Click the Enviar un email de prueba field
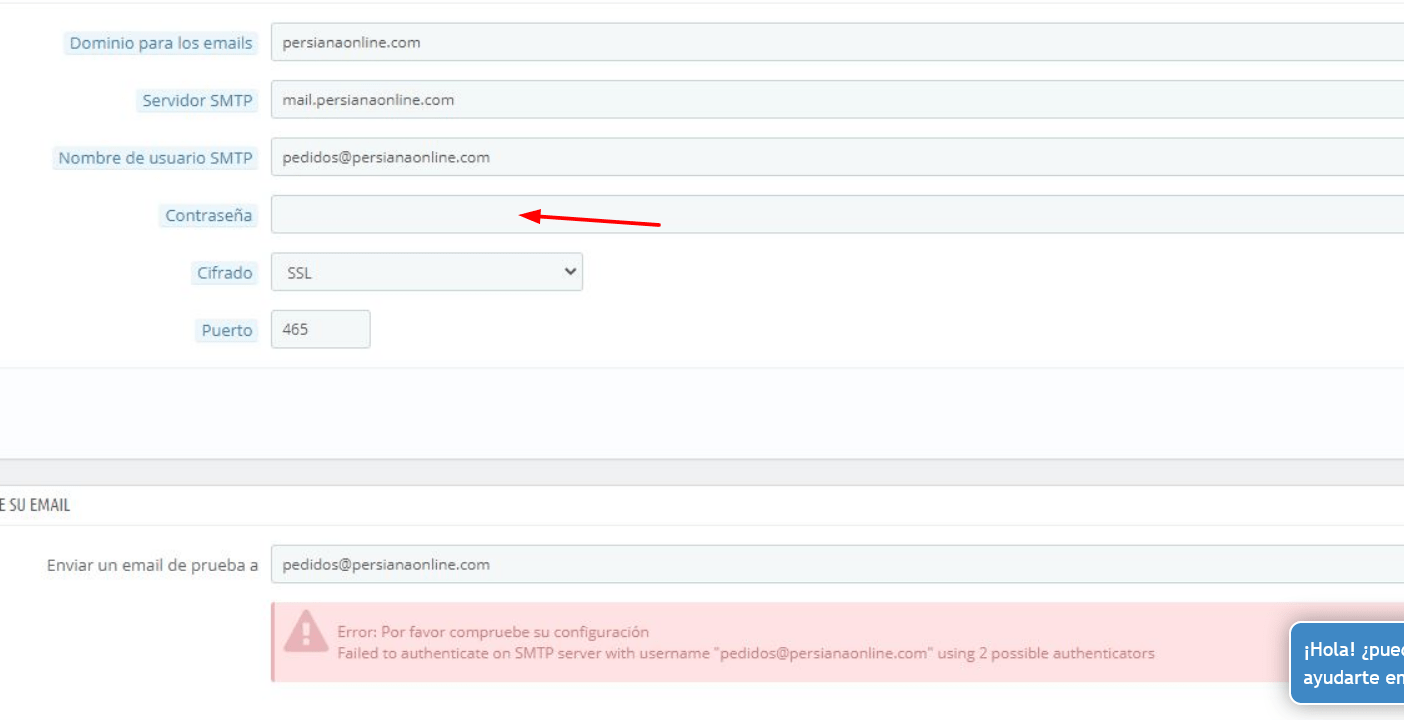Image resolution: width=1404 pixels, height=720 pixels. pos(837,564)
